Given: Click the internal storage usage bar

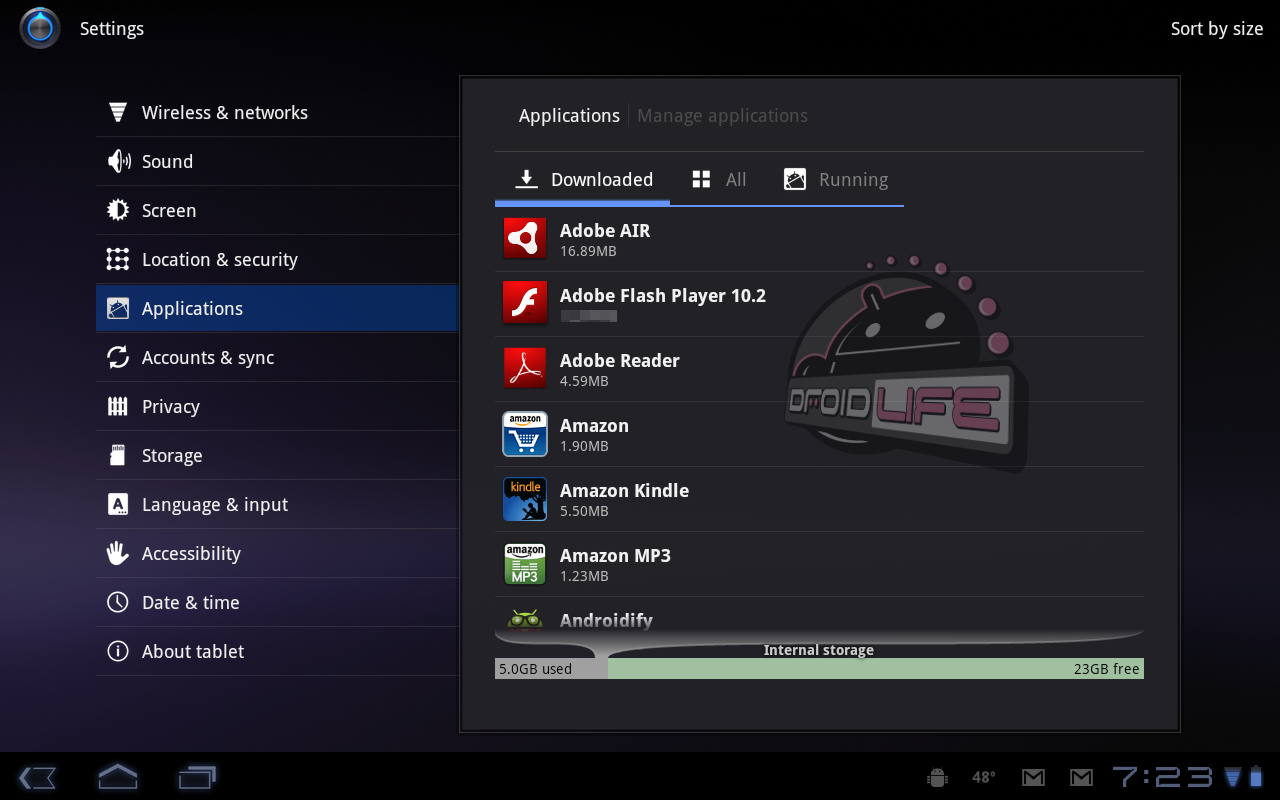Looking at the screenshot, I should (819, 669).
